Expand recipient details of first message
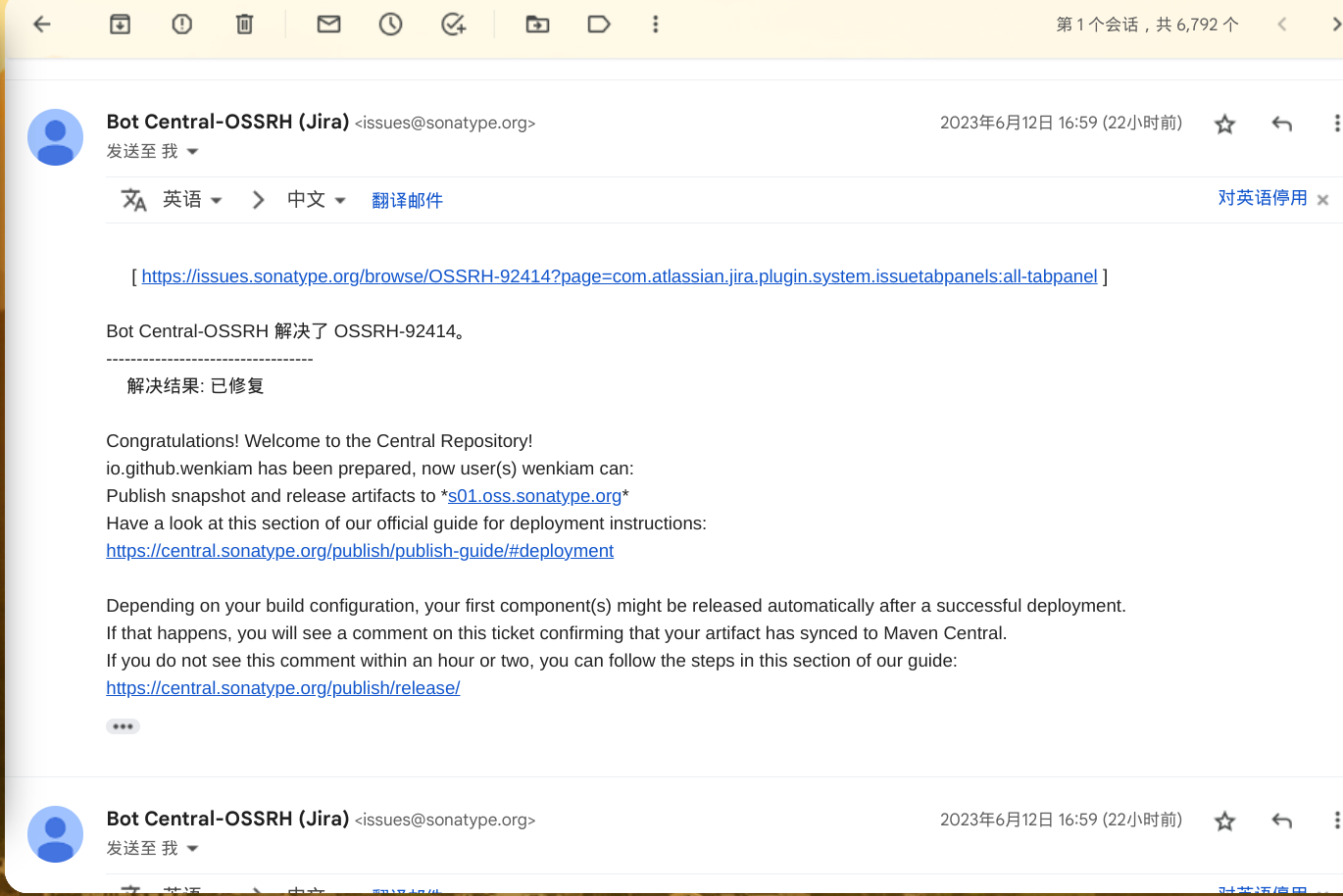Image resolution: width=1343 pixels, height=896 pixels. tap(192, 152)
